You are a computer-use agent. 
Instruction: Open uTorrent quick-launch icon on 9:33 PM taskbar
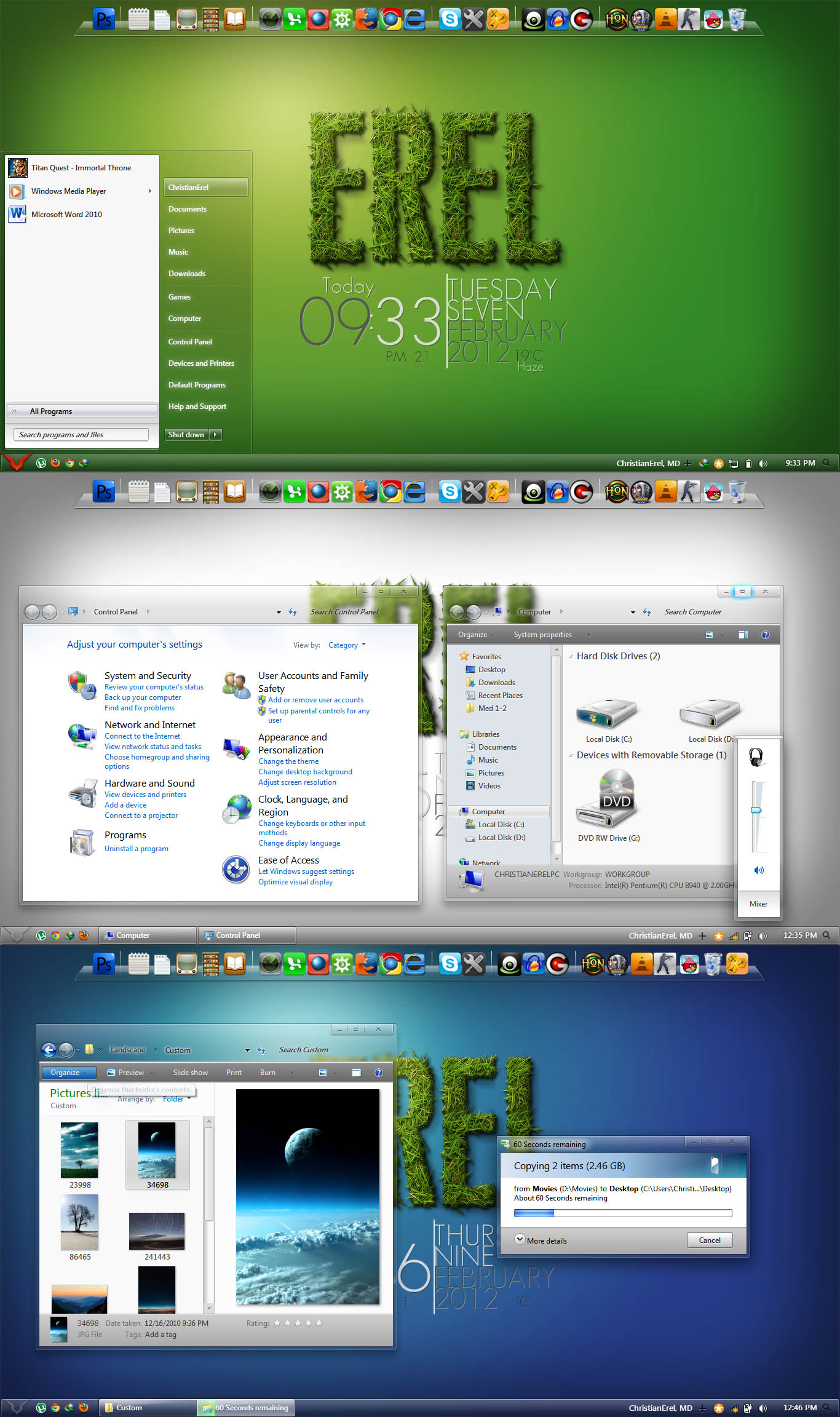point(41,463)
